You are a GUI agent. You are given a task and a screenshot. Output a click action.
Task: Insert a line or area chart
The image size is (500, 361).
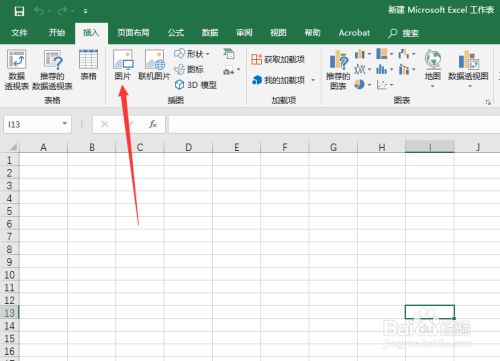point(362,69)
